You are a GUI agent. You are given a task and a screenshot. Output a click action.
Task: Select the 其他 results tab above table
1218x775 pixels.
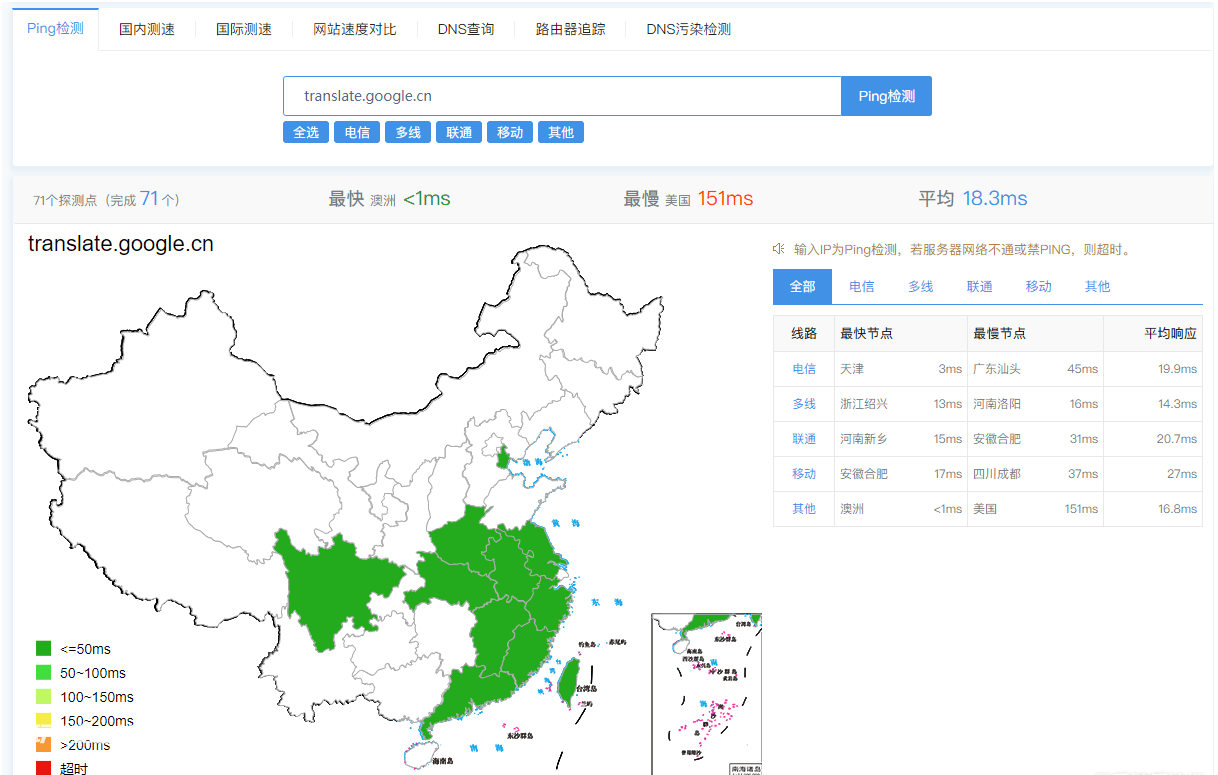pos(1098,286)
